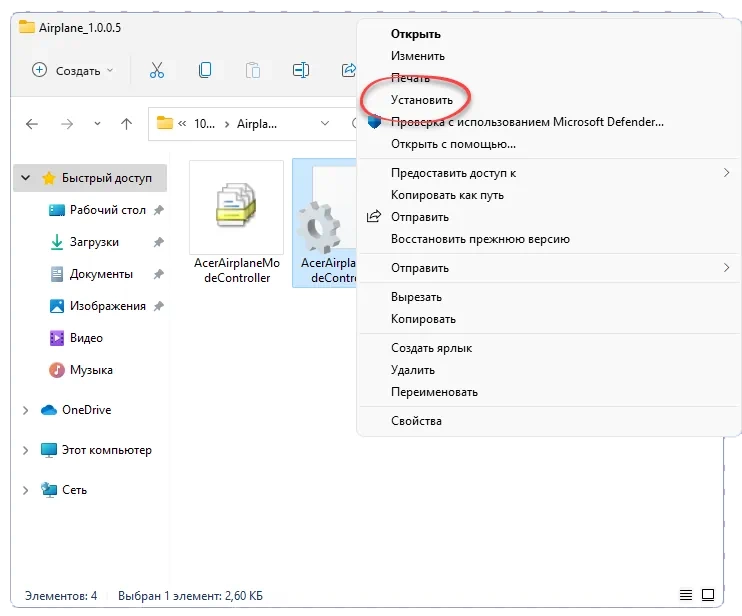Open Загрузки folder in sidebar
This screenshot has width=742, height=616.
(94, 242)
